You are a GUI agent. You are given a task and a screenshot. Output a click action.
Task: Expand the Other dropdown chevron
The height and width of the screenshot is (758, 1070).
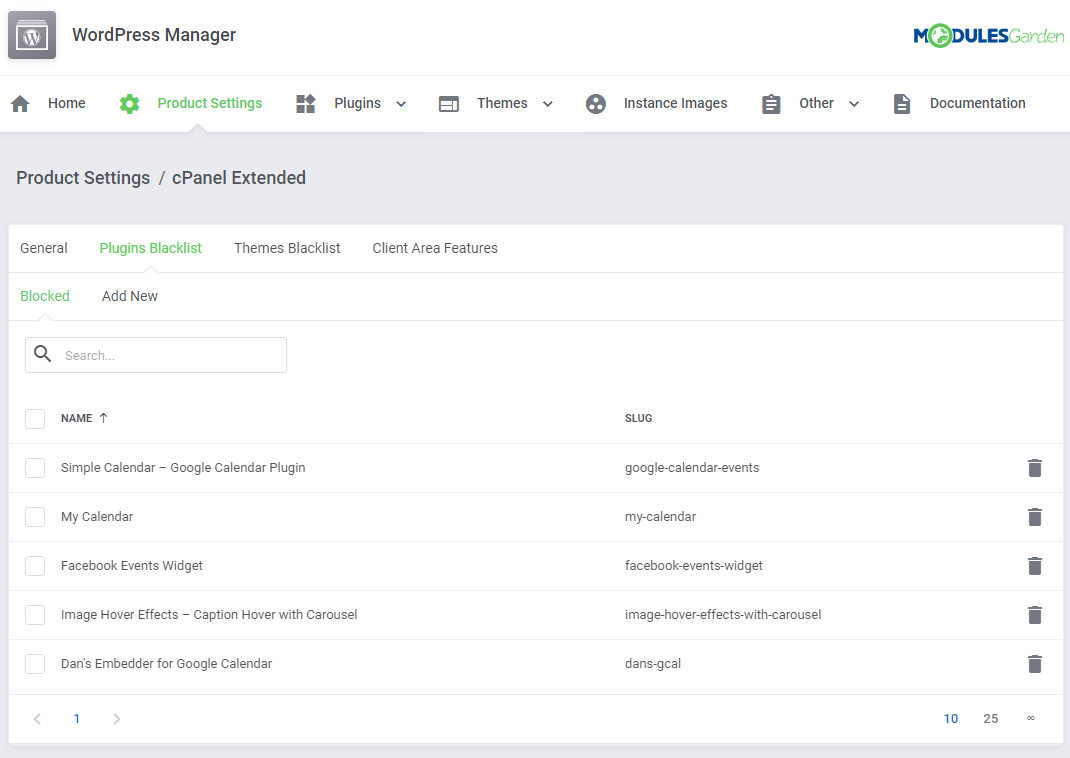[x=854, y=104]
